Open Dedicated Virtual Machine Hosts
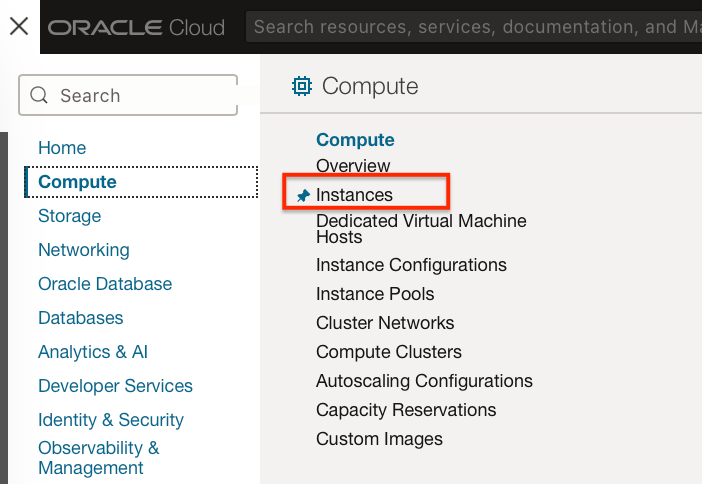 tap(421, 229)
